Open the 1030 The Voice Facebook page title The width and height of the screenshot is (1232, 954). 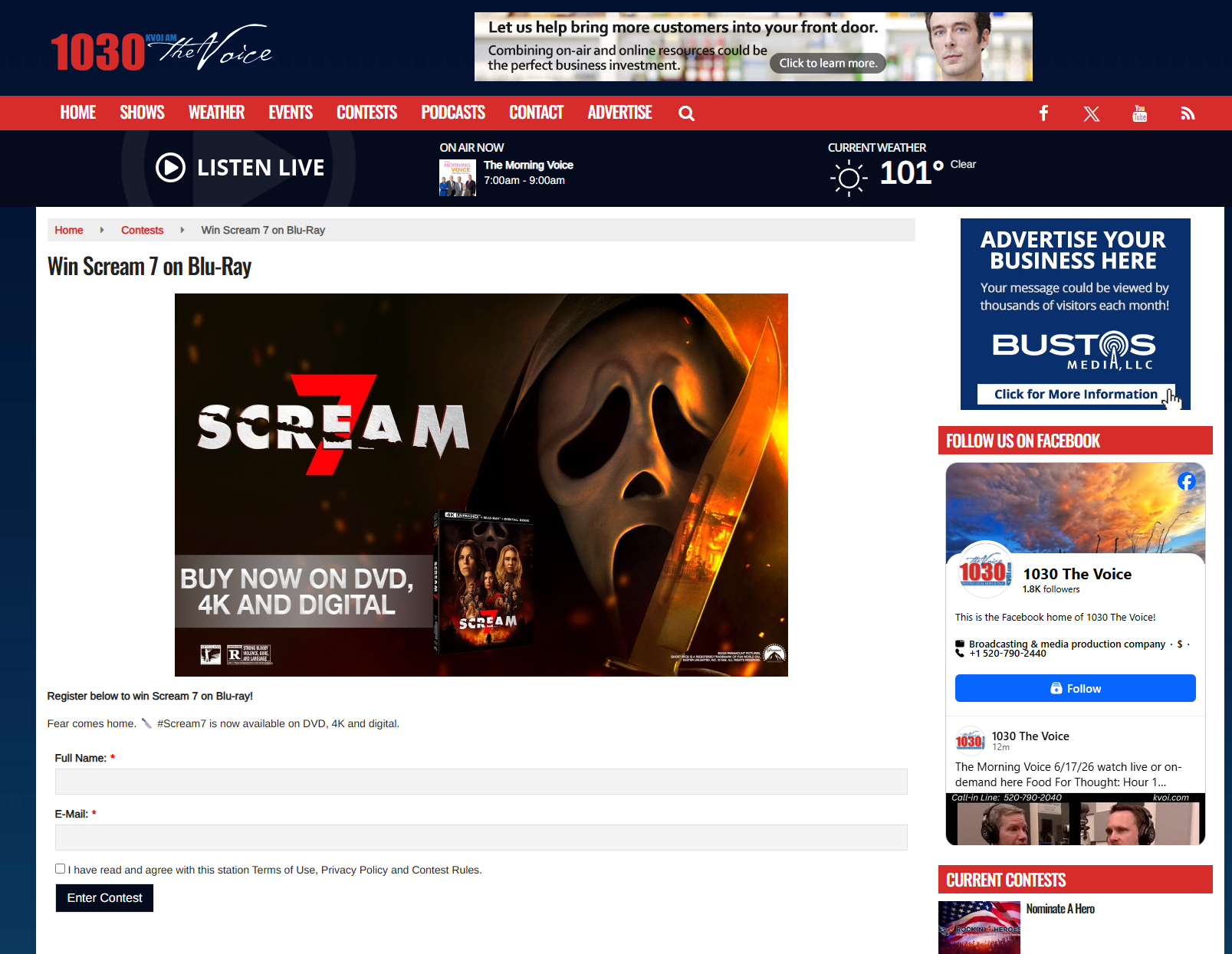[x=1077, y=574]
